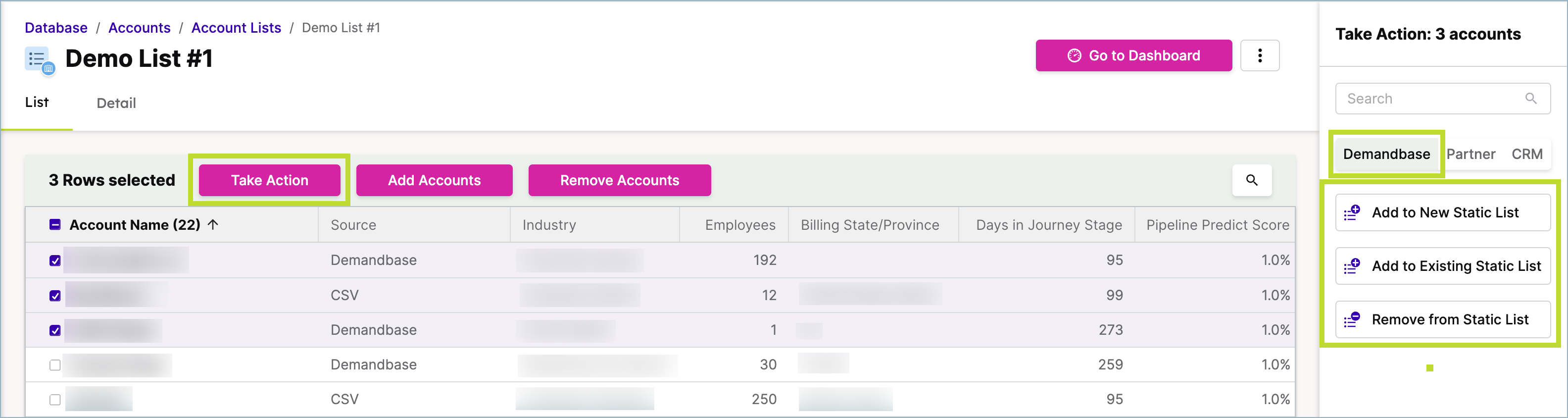The image size is (1568, 418).
Task: Uncheck the row with 192 employees
Action: pos(55,261)
